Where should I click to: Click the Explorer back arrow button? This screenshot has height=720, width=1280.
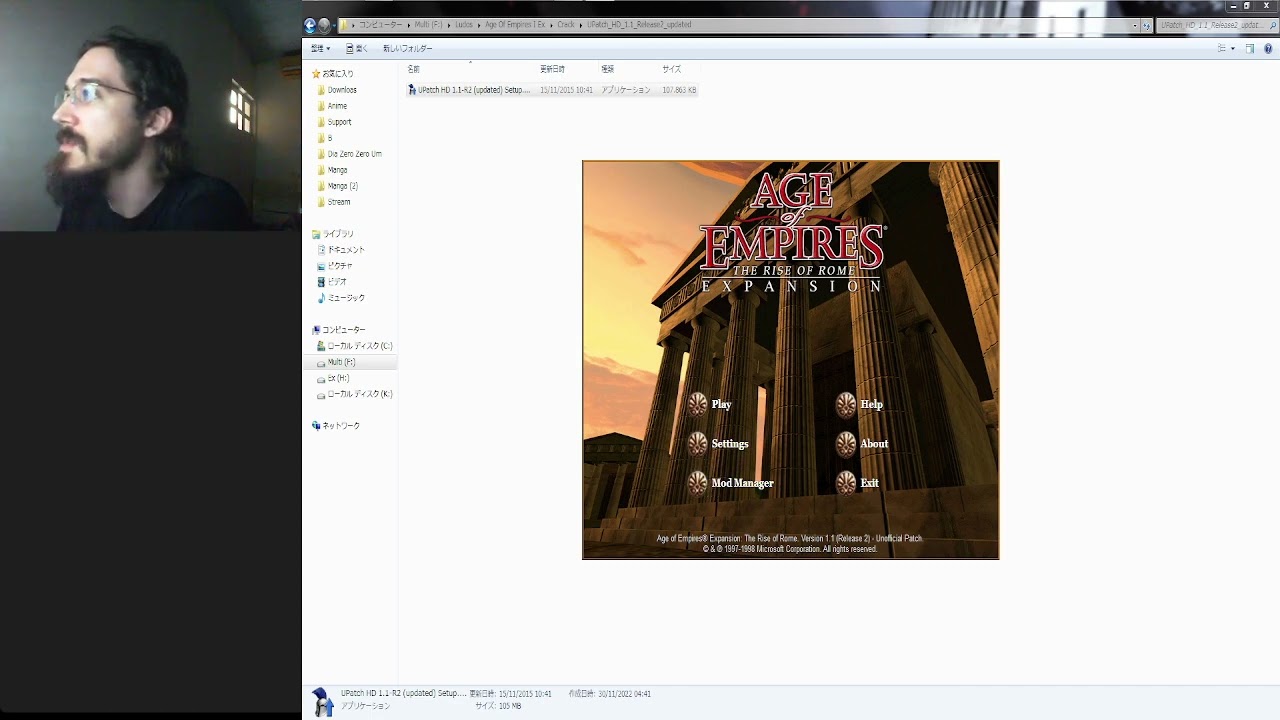click(310, 25)
